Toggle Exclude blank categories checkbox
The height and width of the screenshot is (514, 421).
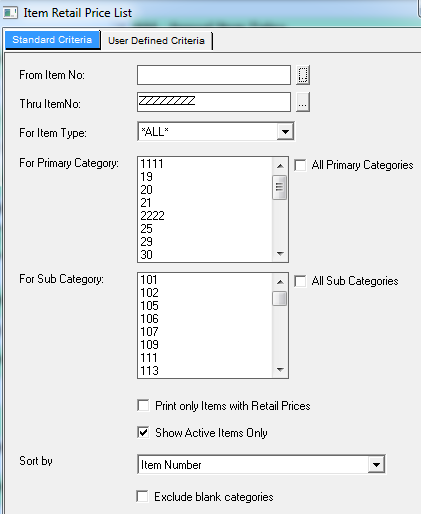coord(142,496)
